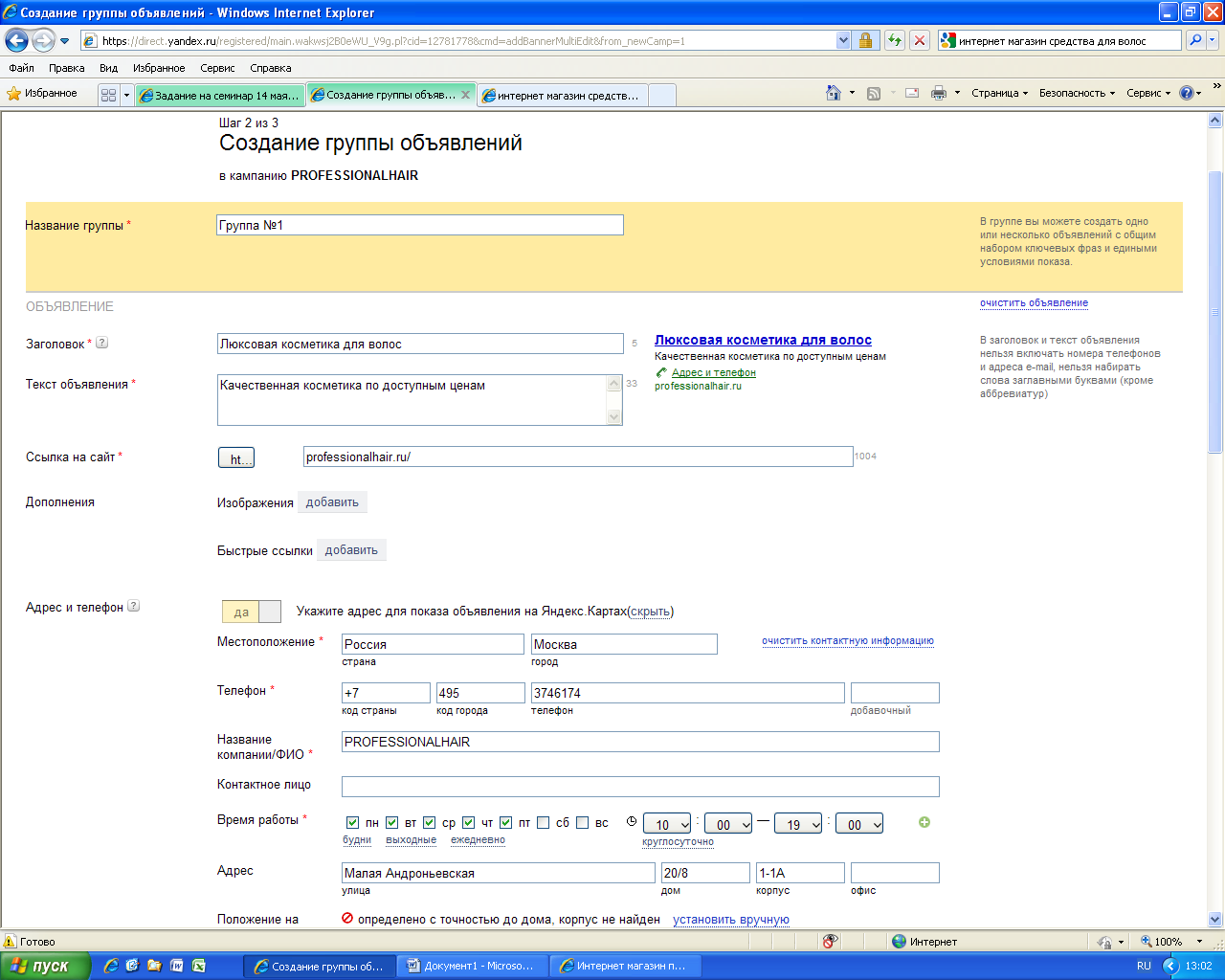Click the RSS feeds icon
This screenshot has height=980, width=1225.
(x=874, y=93)
